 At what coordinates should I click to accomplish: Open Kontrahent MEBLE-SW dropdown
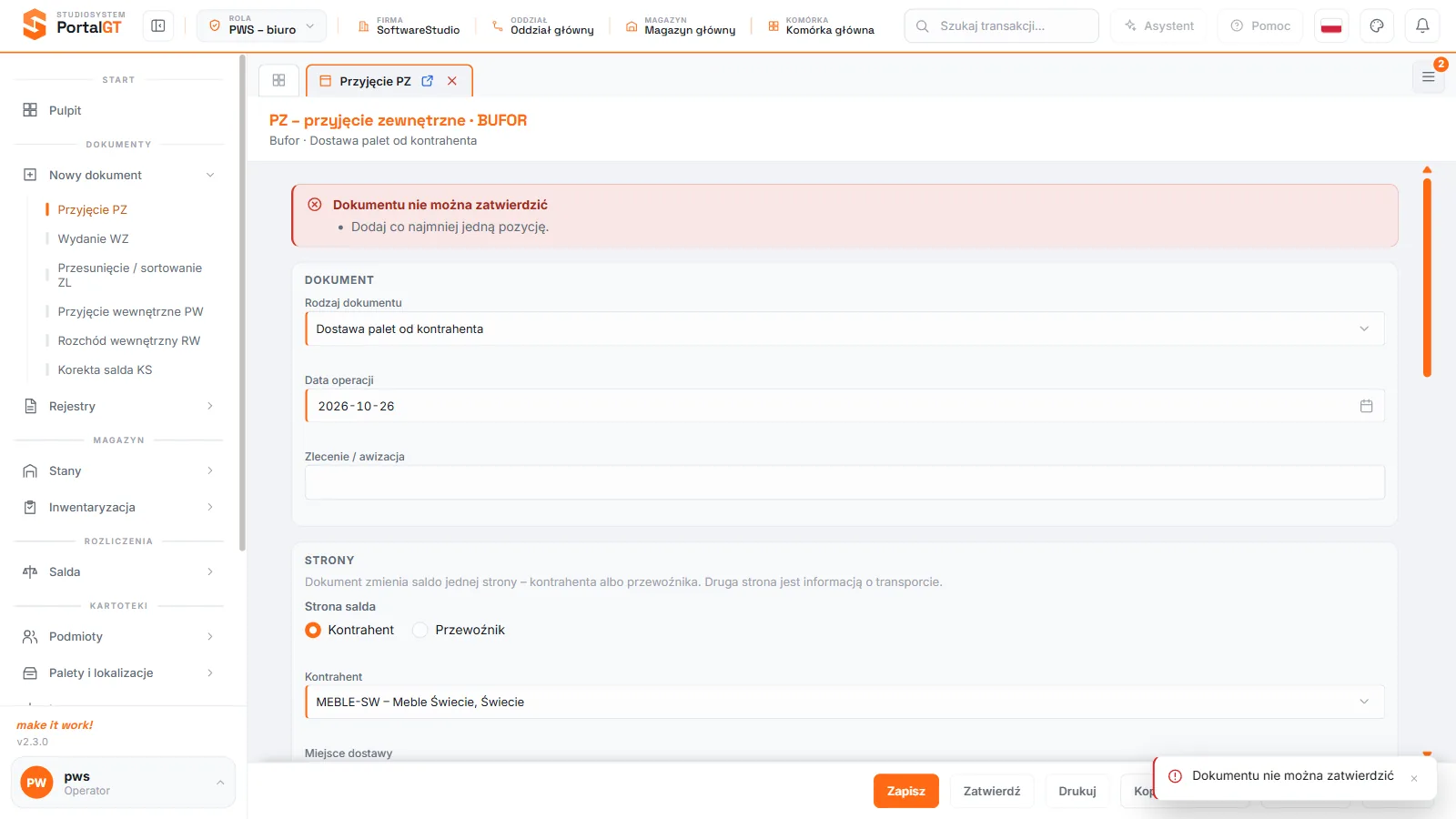844,702
